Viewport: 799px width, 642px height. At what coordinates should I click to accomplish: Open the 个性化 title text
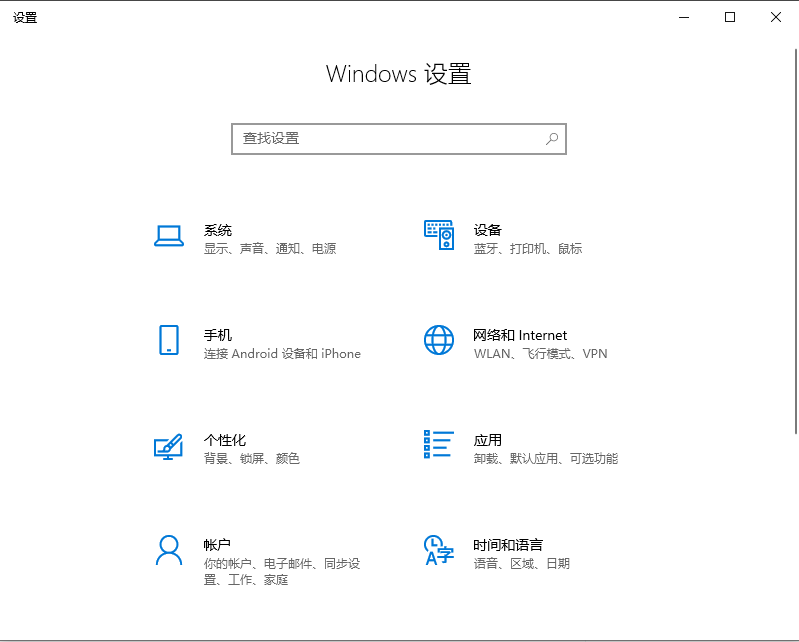(225, 440)
